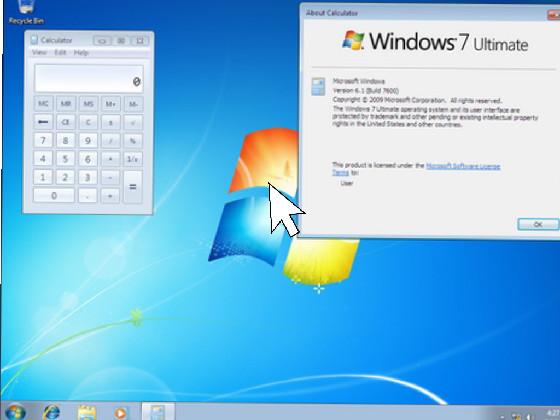
Task: Click the CE clear entry key
Action: 66,122
